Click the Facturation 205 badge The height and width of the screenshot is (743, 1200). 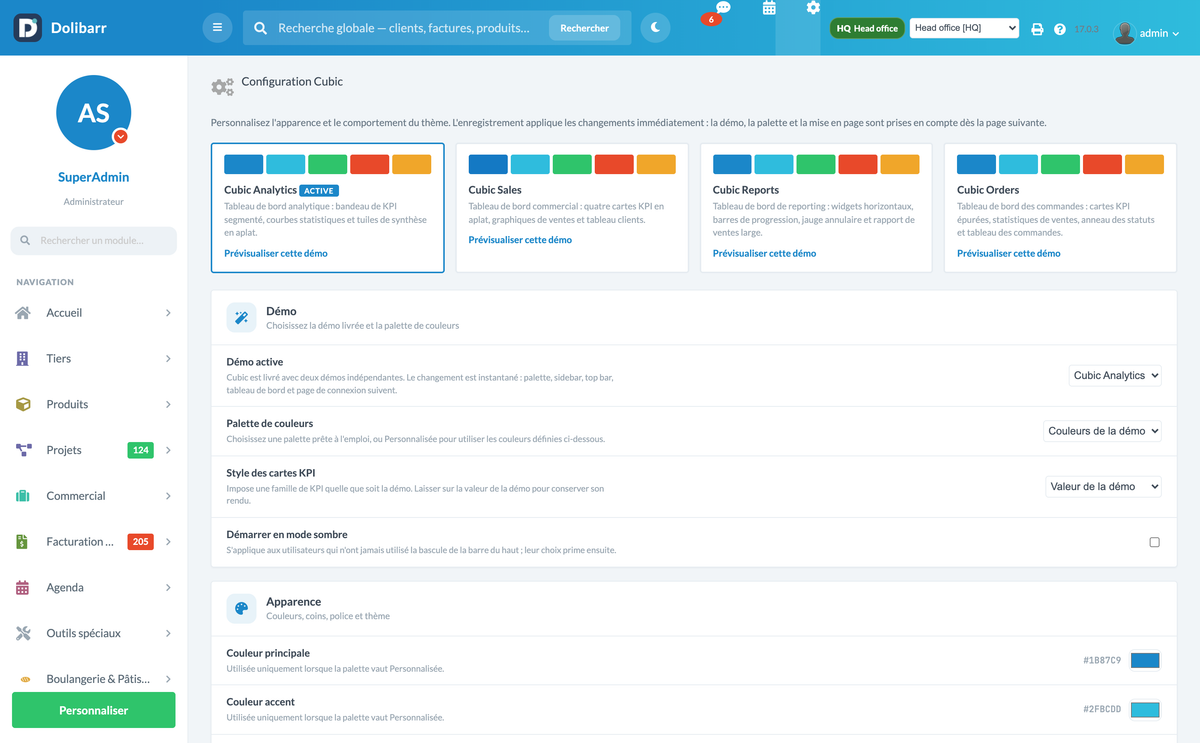pyautogui.click(x=141, y=542)
